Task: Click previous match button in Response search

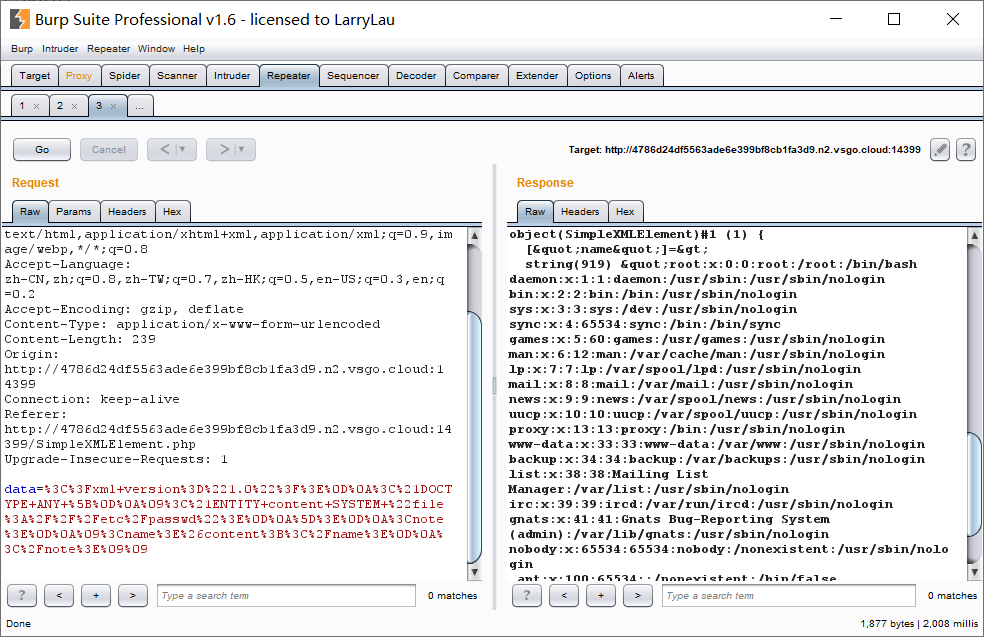Action: point(564,595)
